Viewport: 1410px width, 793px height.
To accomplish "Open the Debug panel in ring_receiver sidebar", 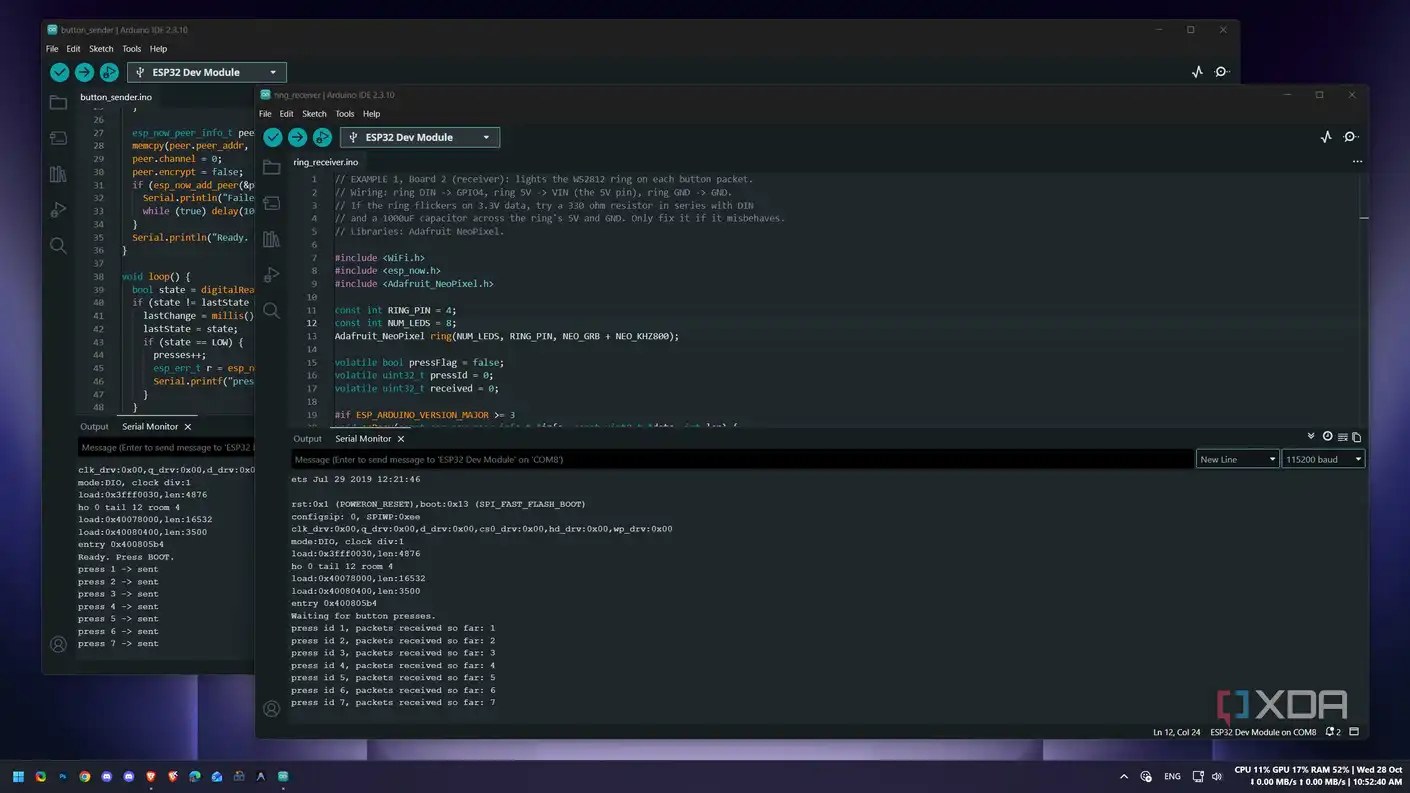I will click(x=271, y=275).
